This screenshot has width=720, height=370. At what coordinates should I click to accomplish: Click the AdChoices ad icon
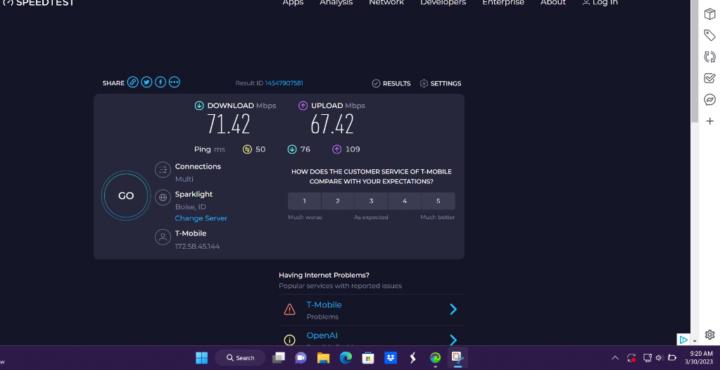click(x=683, y=339)
